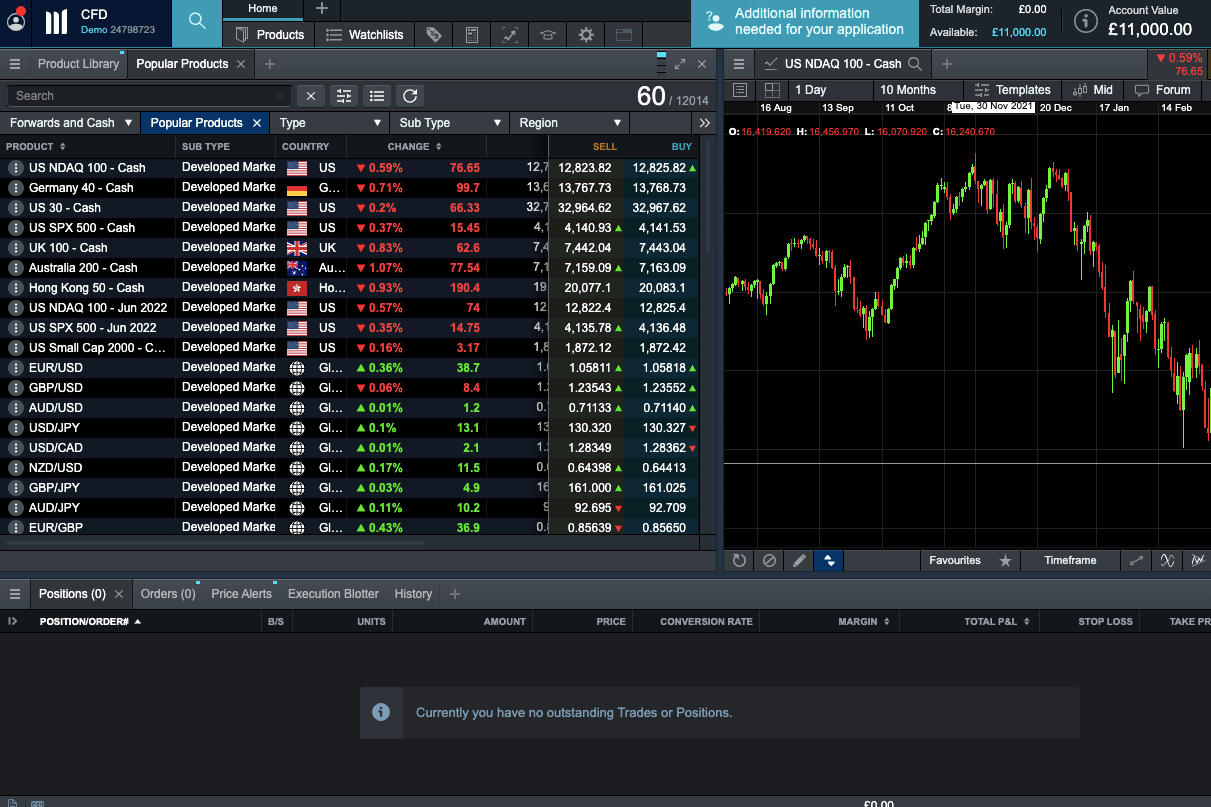Open the 10 Months range dropdown
Screen dimensions: 1211x807
point(917,89)
